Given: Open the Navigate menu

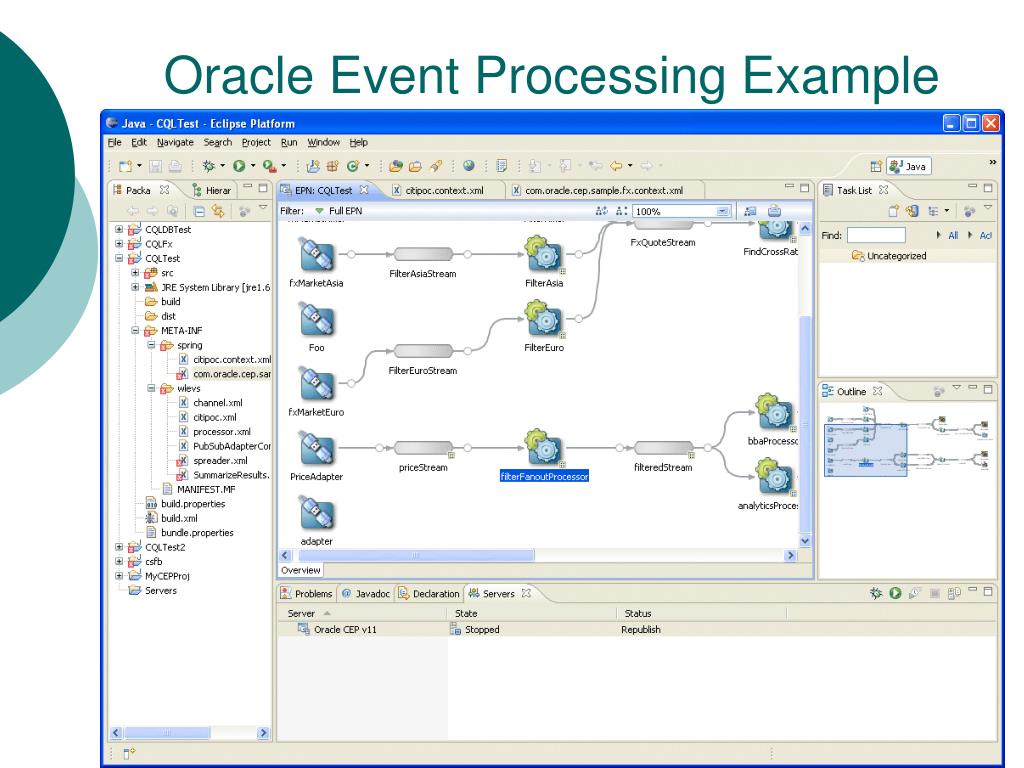Looking at the screenshot, I should coord(175,142).
